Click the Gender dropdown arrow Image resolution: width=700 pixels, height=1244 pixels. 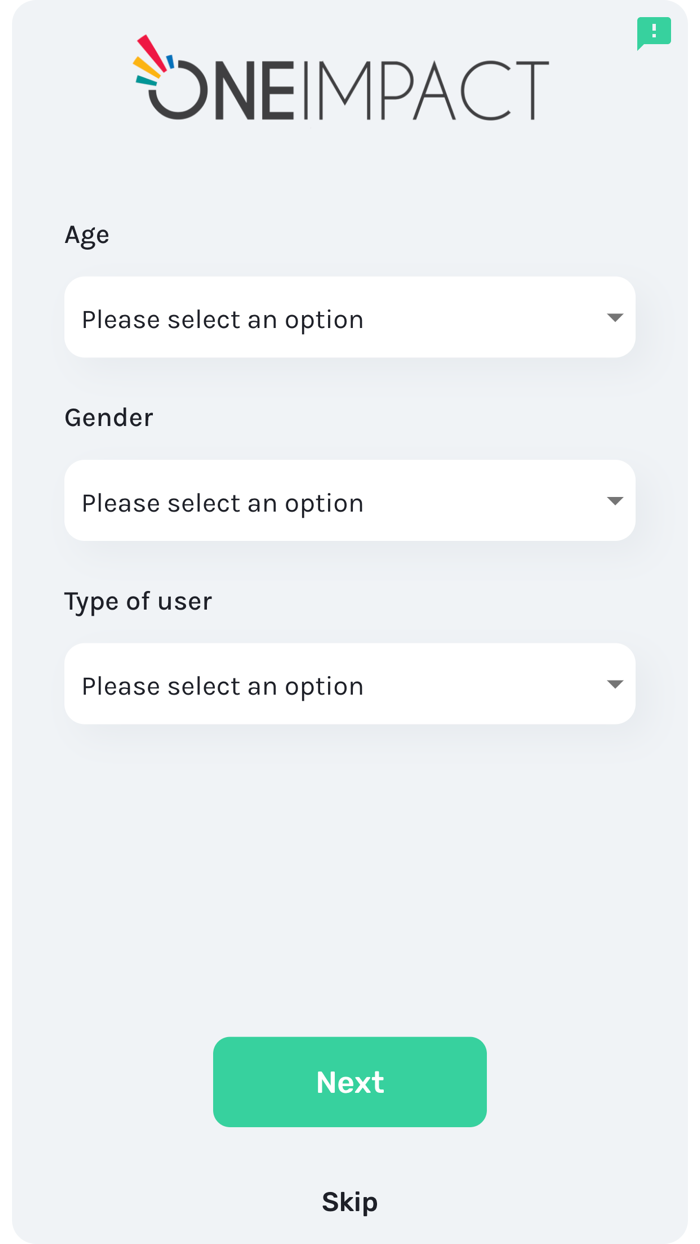tap(615, 501)
